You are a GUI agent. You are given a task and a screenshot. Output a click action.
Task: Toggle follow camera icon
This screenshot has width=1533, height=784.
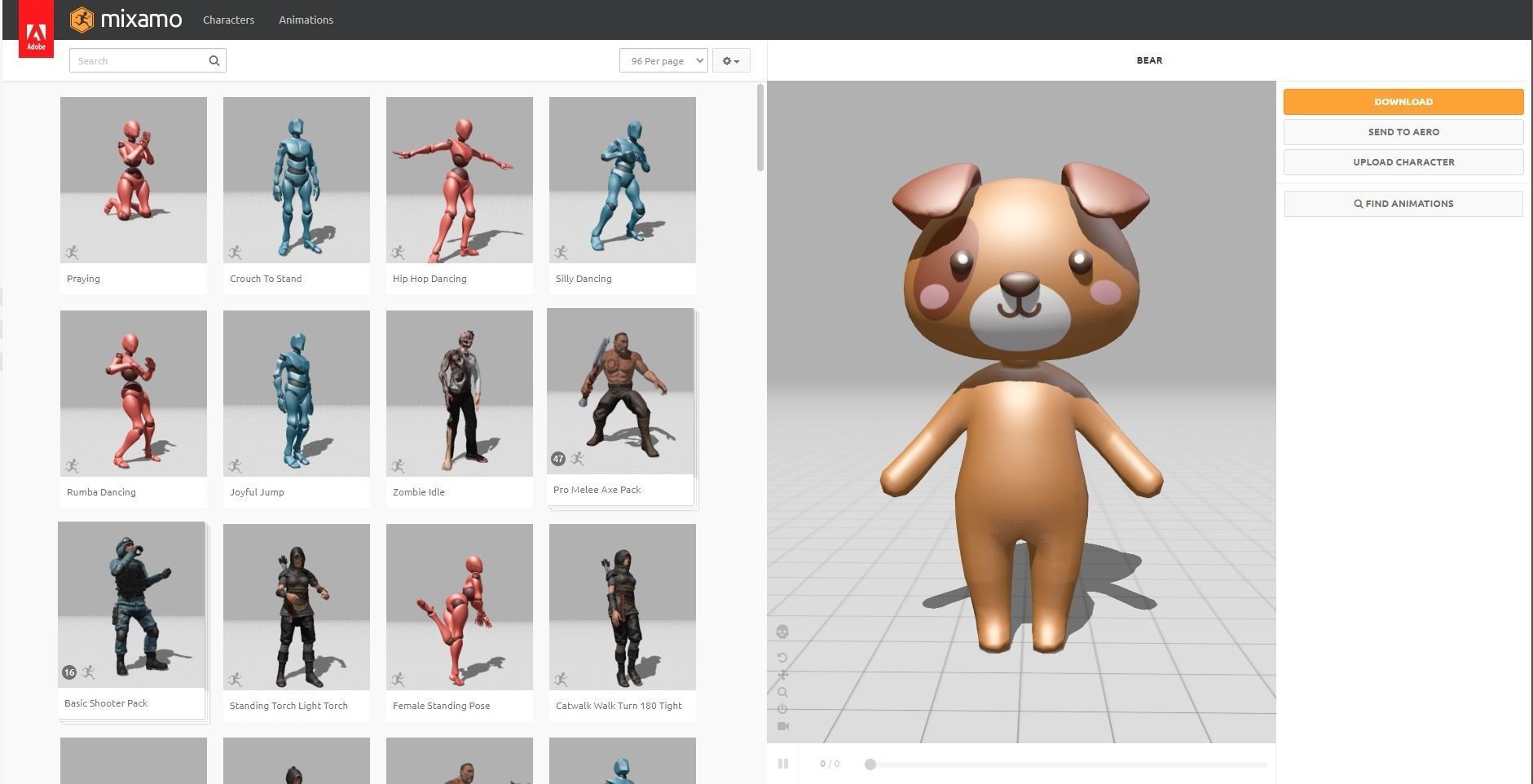click(783, 726)
